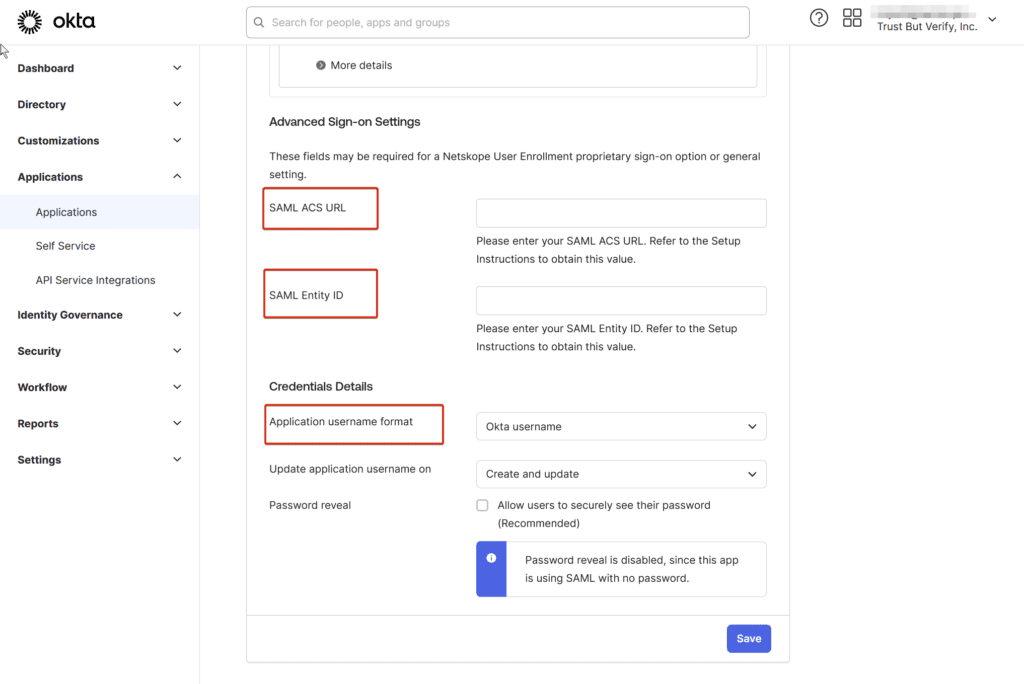This screenshot has height=684, width=1024.
Task: Click the admin apps grid icon
Action: 852,18
